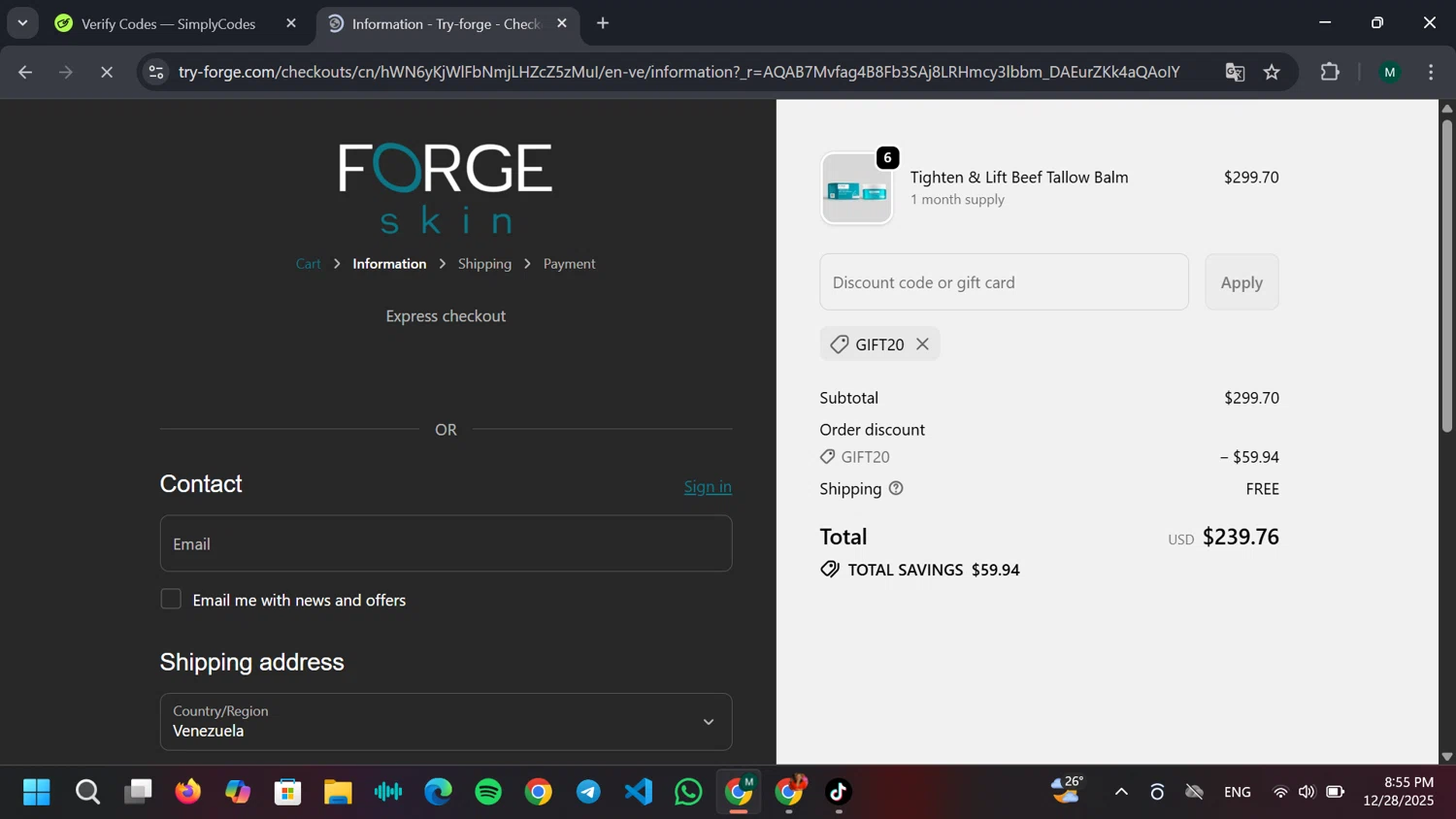Select the Information Try-forge Checkout tab
Screen dimensions: 1456x819
pos(446,23)
